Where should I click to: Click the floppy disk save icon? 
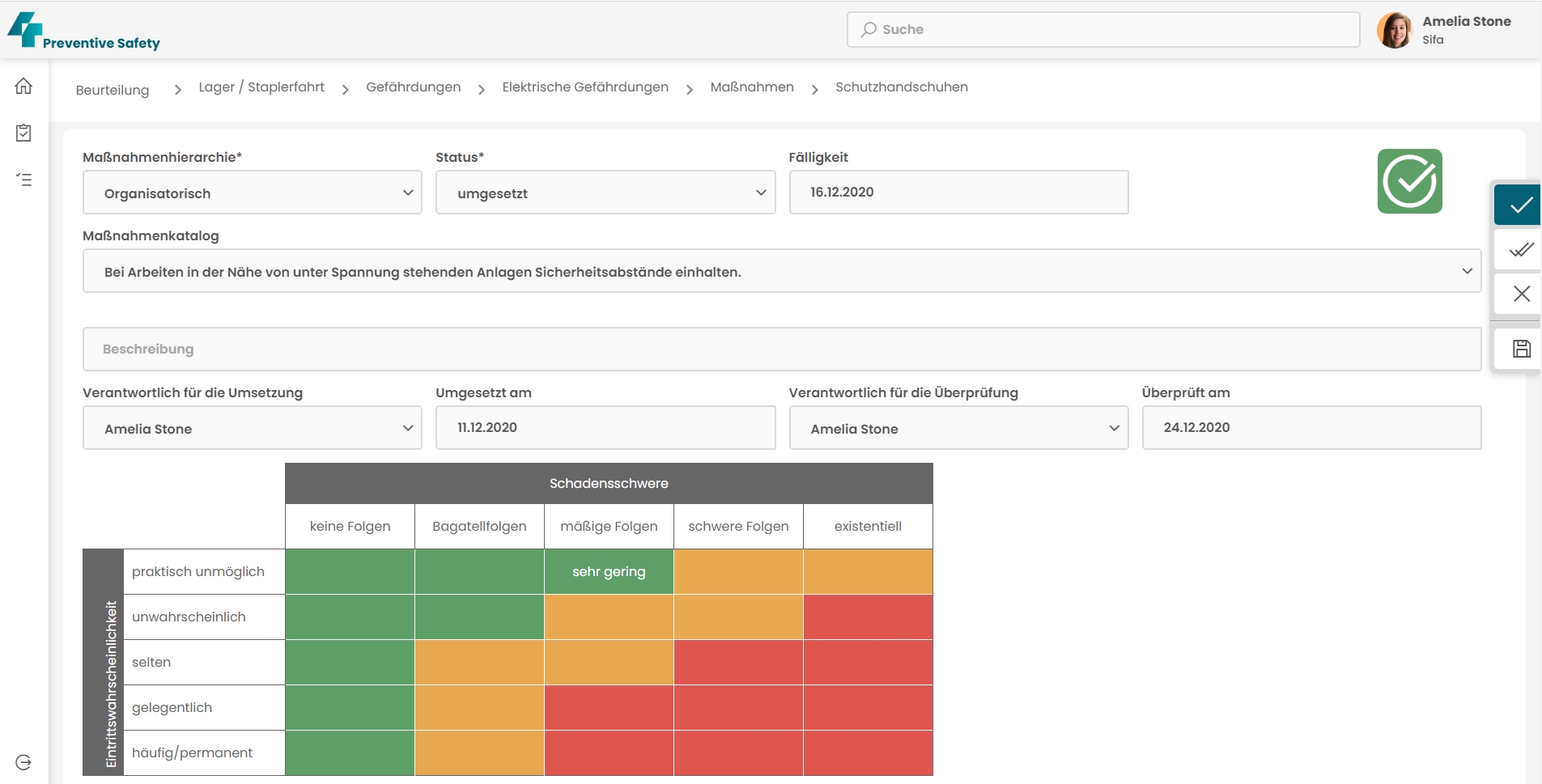pyautogui.click(x=1520, y=349)
